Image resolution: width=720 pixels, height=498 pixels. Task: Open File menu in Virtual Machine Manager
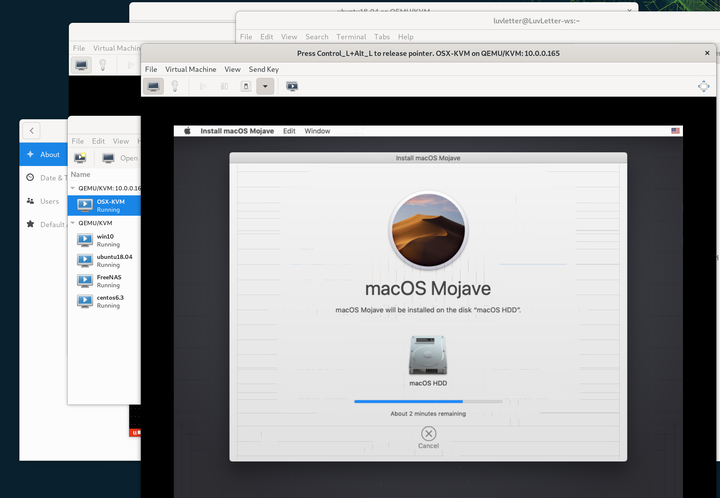[x=78, y=141]
